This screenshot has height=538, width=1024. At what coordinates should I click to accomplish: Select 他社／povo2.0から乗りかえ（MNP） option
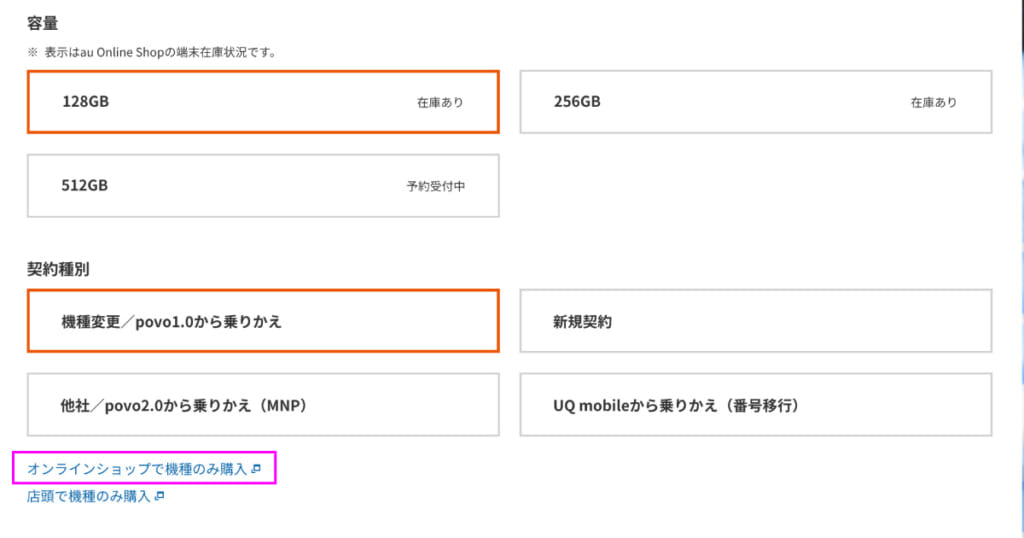tap(263, 405)
